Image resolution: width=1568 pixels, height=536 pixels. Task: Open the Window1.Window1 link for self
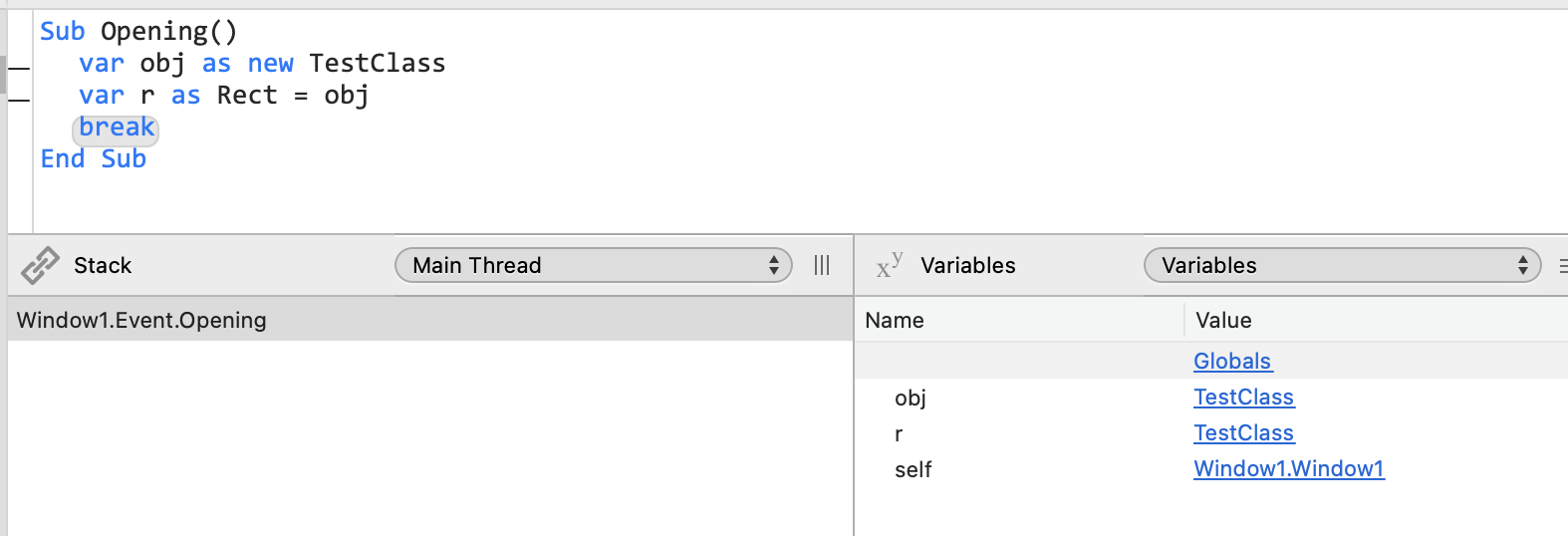click(1289, 468)
